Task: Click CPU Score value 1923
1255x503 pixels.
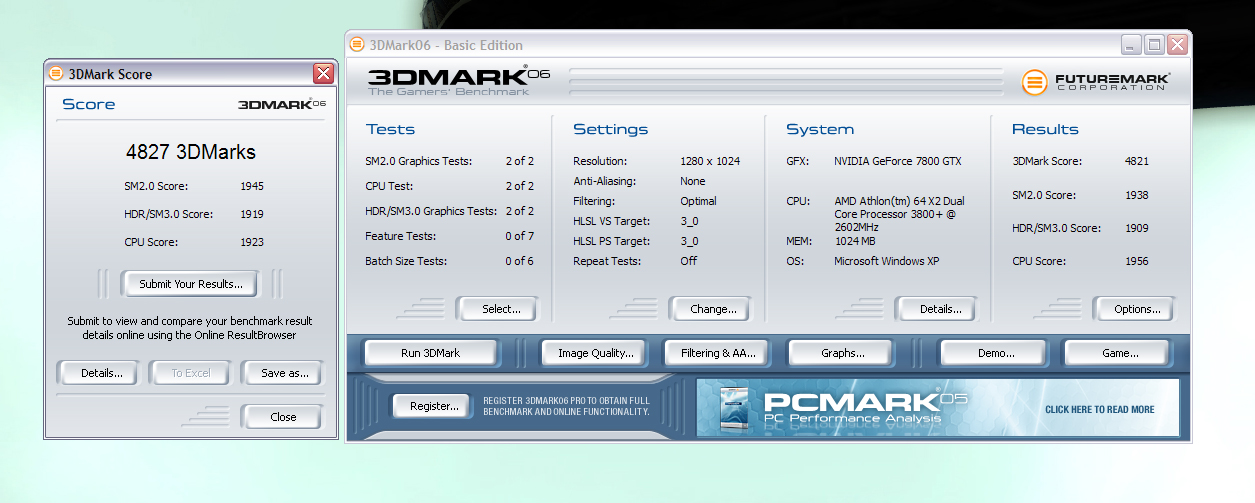Action: point(252,242)
